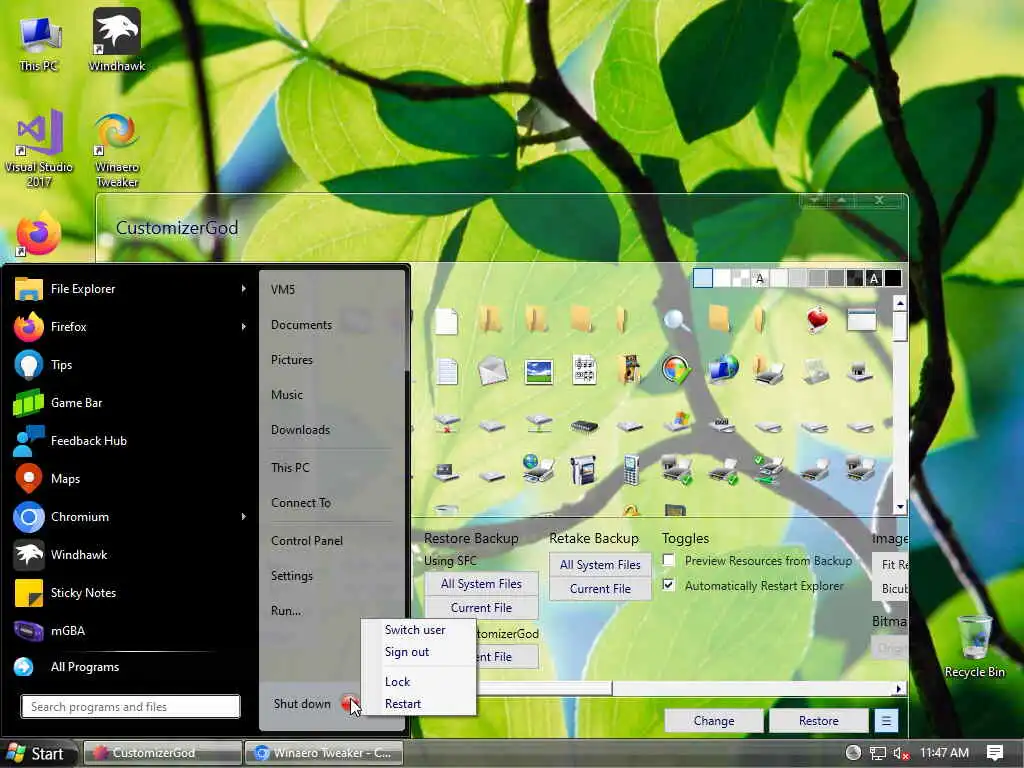Click the Search programs and files box
Image resolution: width=1024 pixels, height=768 pixels.
(131, 707)
